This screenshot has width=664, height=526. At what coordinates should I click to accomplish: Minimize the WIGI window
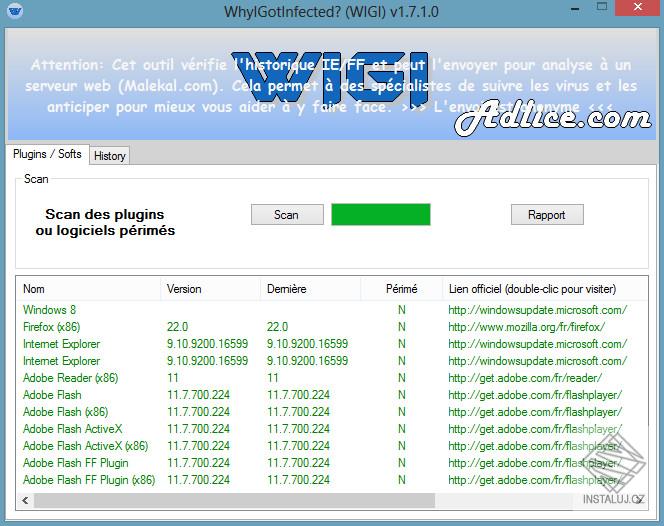575,9
